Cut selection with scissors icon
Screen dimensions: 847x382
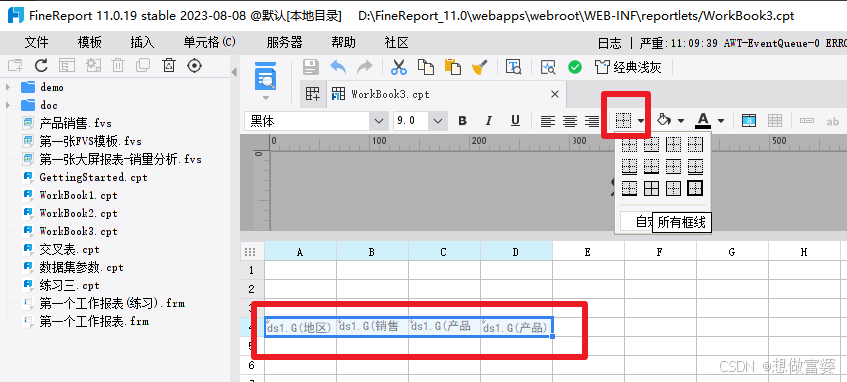pyautogui.click(x=399, y=67)
